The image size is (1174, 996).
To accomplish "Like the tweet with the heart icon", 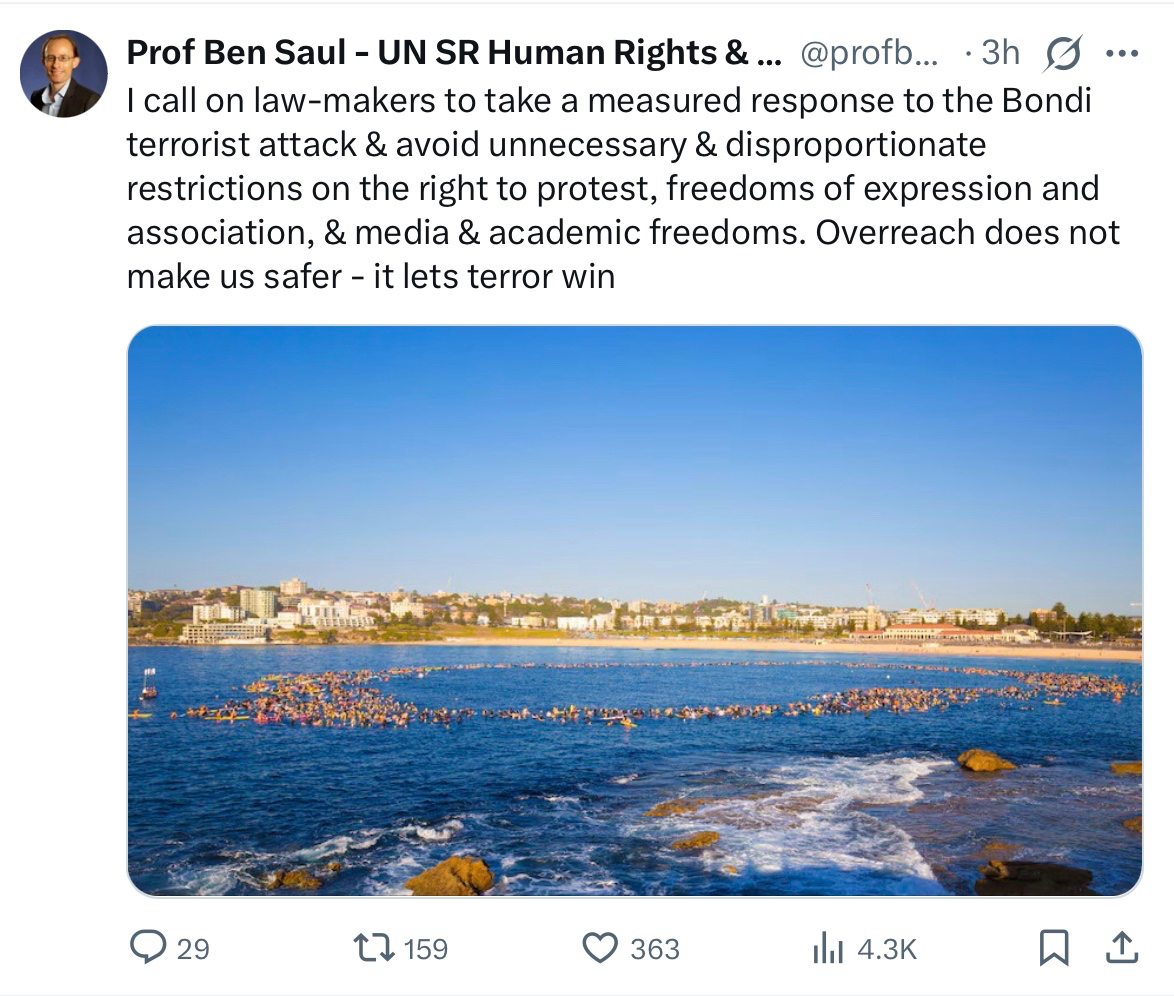I will pyautogui.click(x=600, y=947).
